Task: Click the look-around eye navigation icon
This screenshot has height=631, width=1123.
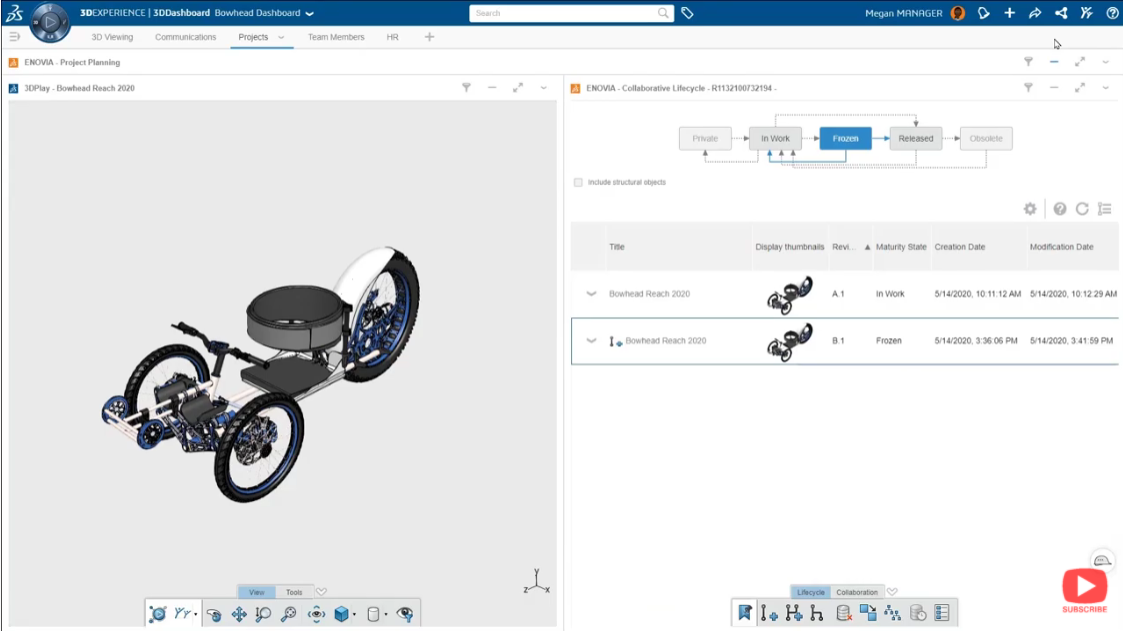Action: coord(316,614)
